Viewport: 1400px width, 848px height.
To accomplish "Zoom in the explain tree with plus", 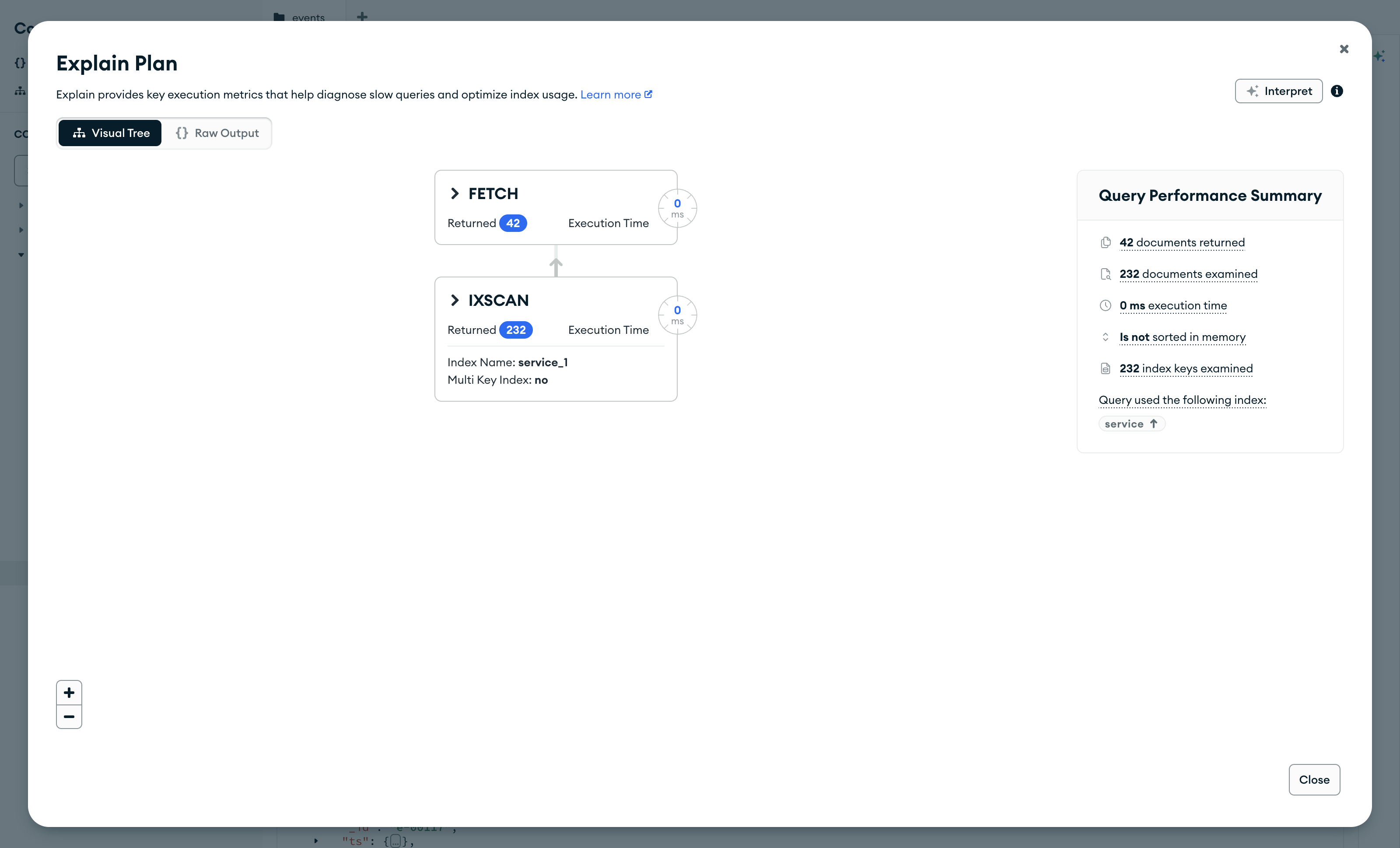I will (x=69, y=692).
